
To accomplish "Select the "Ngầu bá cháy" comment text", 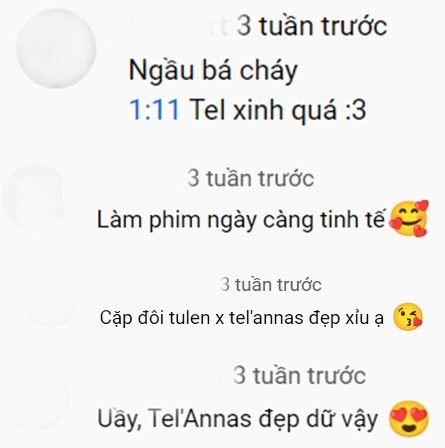I will click(x=213, y=71).
